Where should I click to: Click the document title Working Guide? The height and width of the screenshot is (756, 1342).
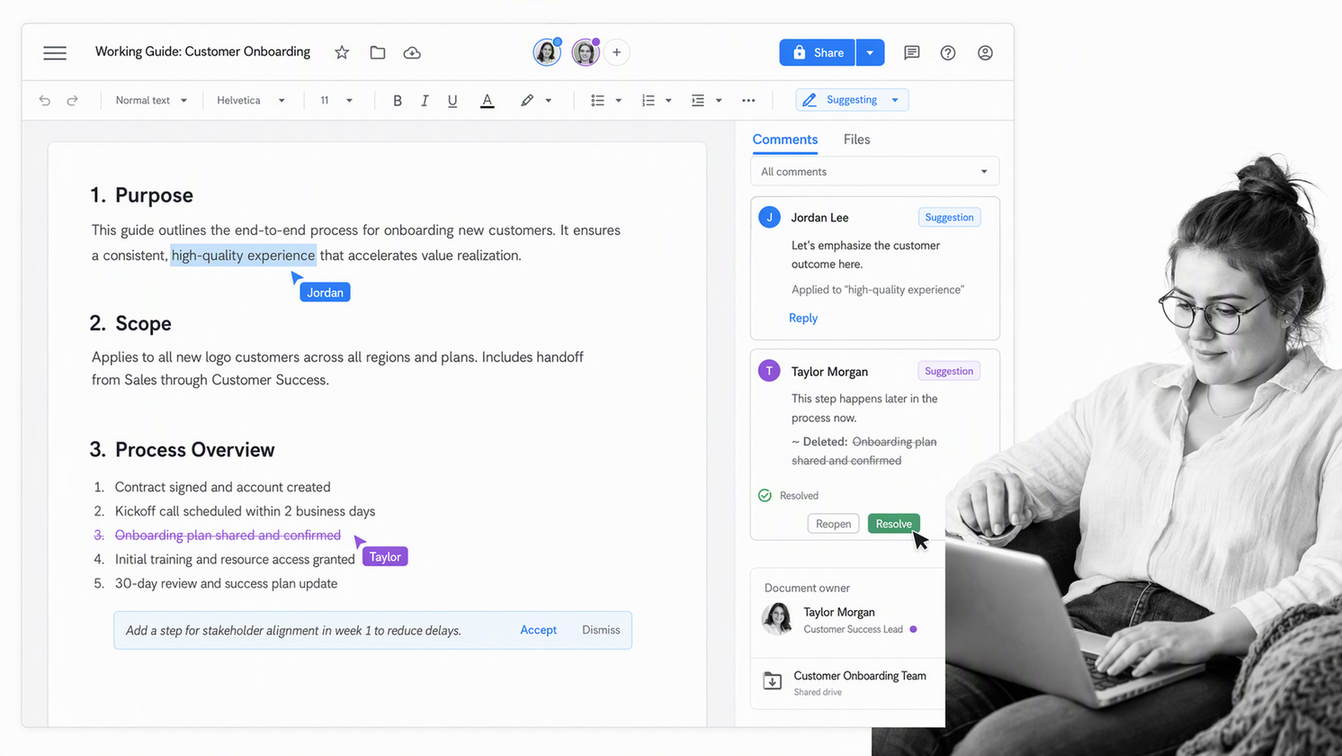click(203, 52)
